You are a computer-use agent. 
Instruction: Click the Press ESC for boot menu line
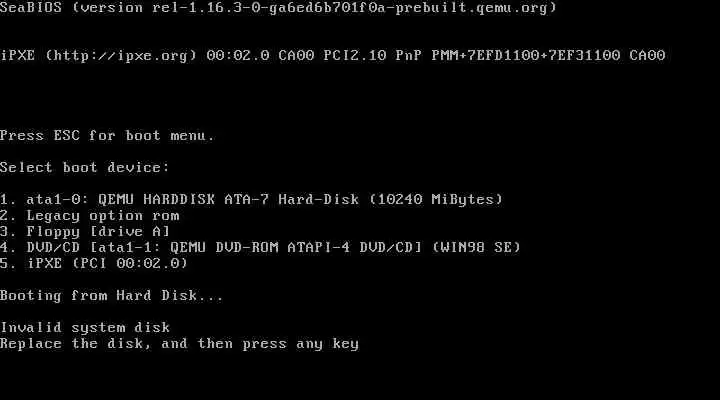(107, 136)
